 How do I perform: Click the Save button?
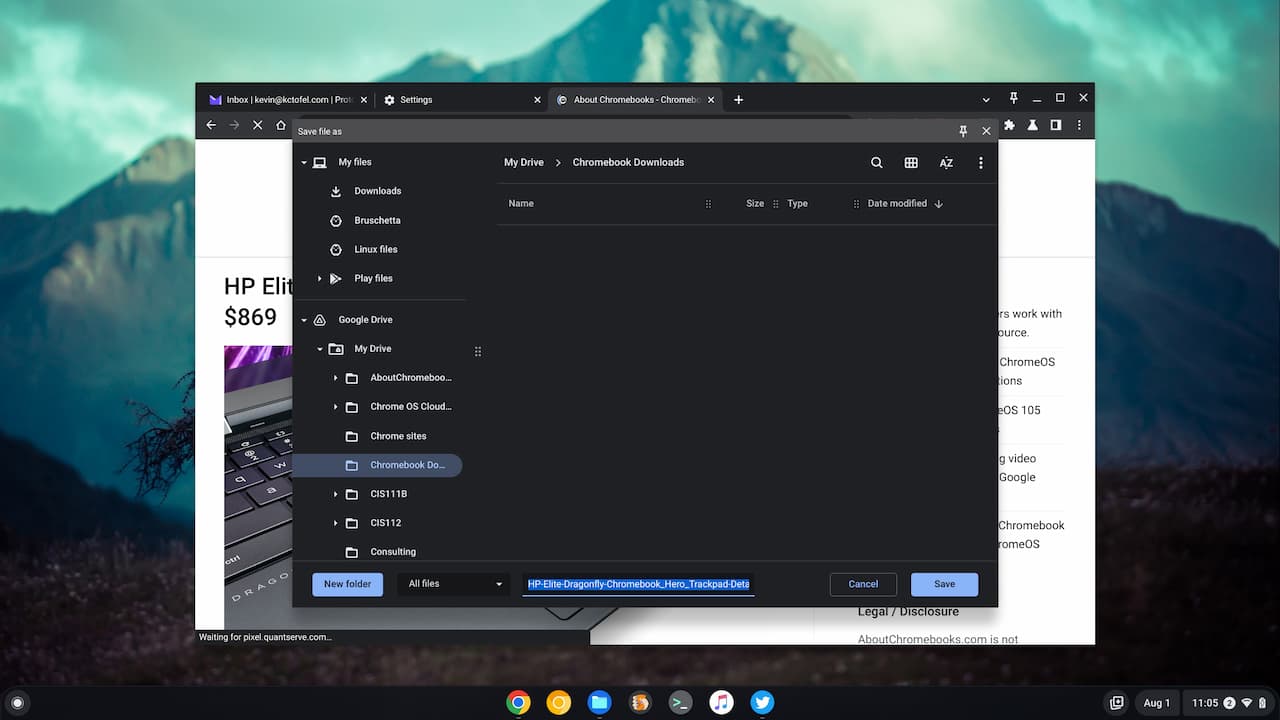(x=944, y=584)
